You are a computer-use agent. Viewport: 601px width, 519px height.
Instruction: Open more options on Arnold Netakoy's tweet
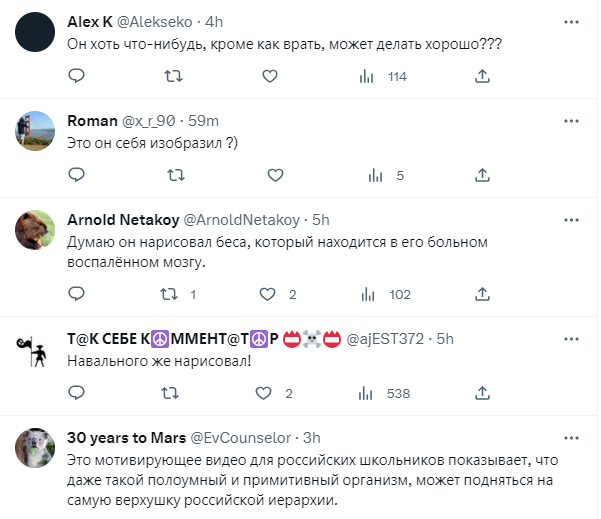(x=571, y=219)
